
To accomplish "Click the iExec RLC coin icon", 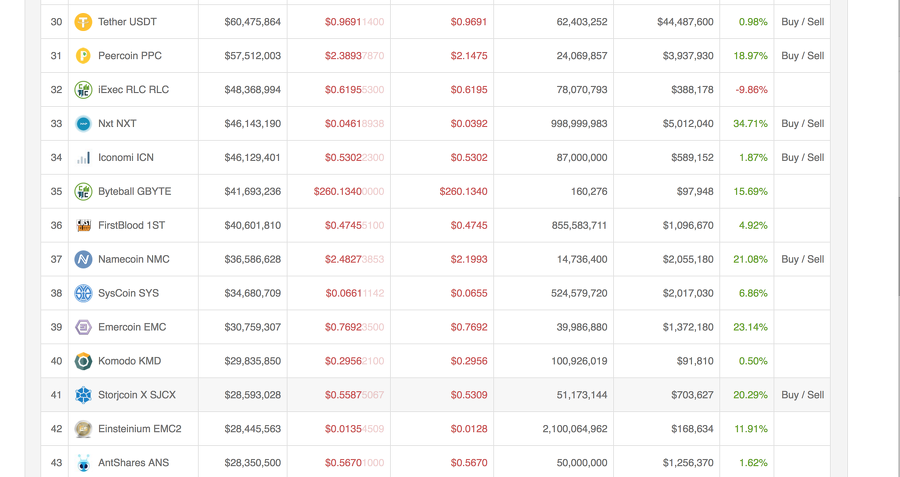I will tap(84, 90).
